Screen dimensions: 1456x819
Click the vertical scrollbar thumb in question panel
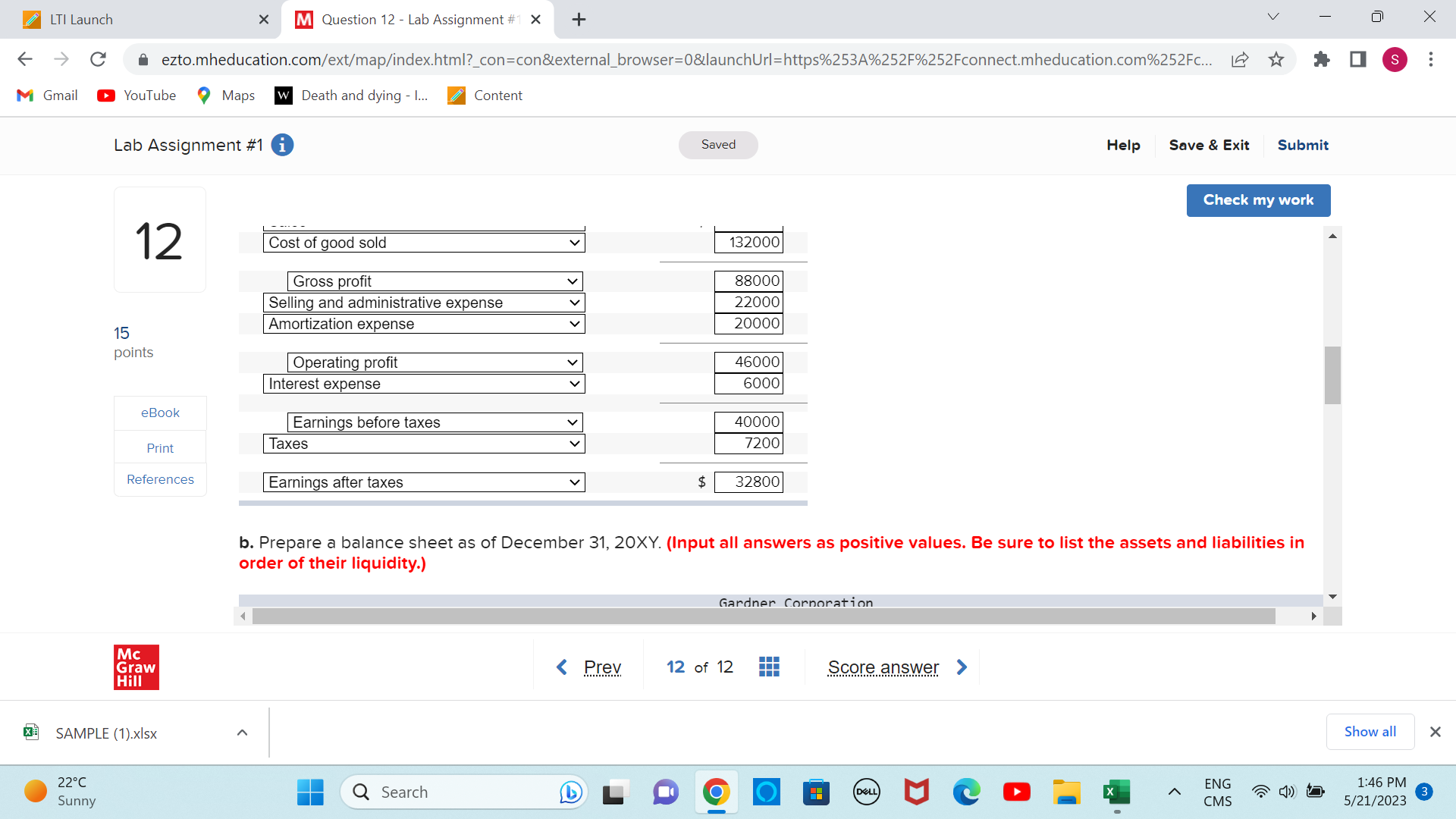coord(1332,375)
